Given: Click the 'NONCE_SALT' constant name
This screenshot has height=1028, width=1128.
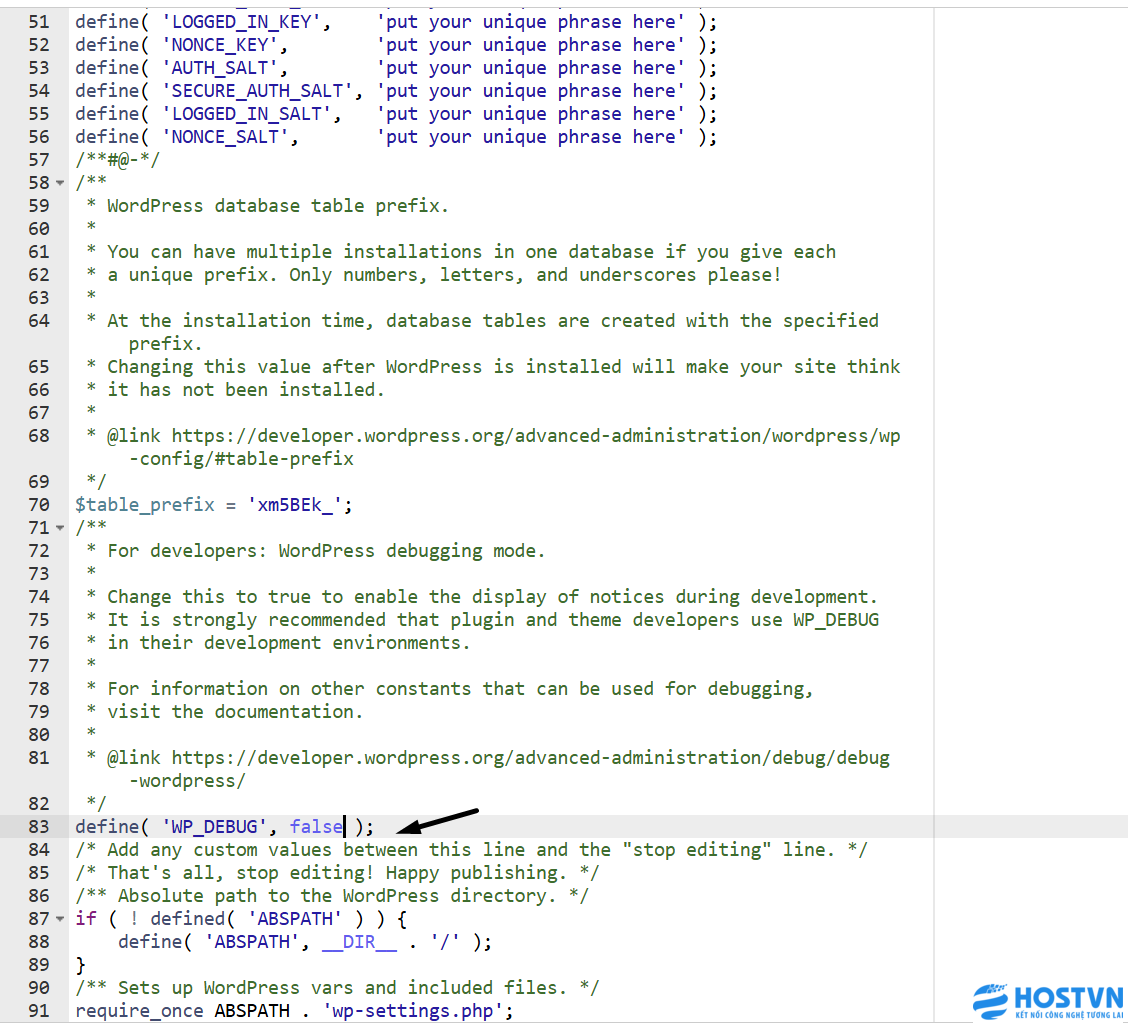Looking at the screenshot, I should [230, 137].
